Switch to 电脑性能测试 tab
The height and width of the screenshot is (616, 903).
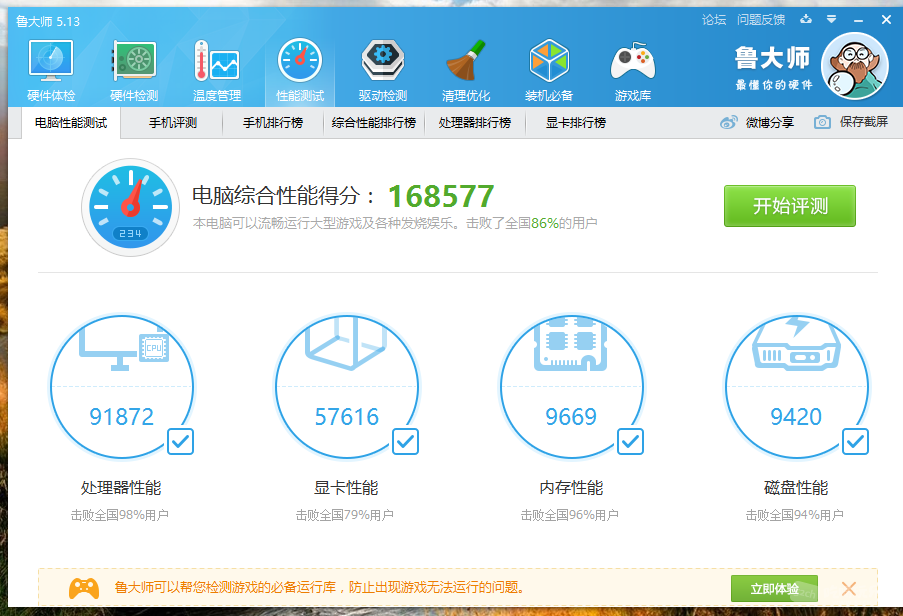click(71, 123)
